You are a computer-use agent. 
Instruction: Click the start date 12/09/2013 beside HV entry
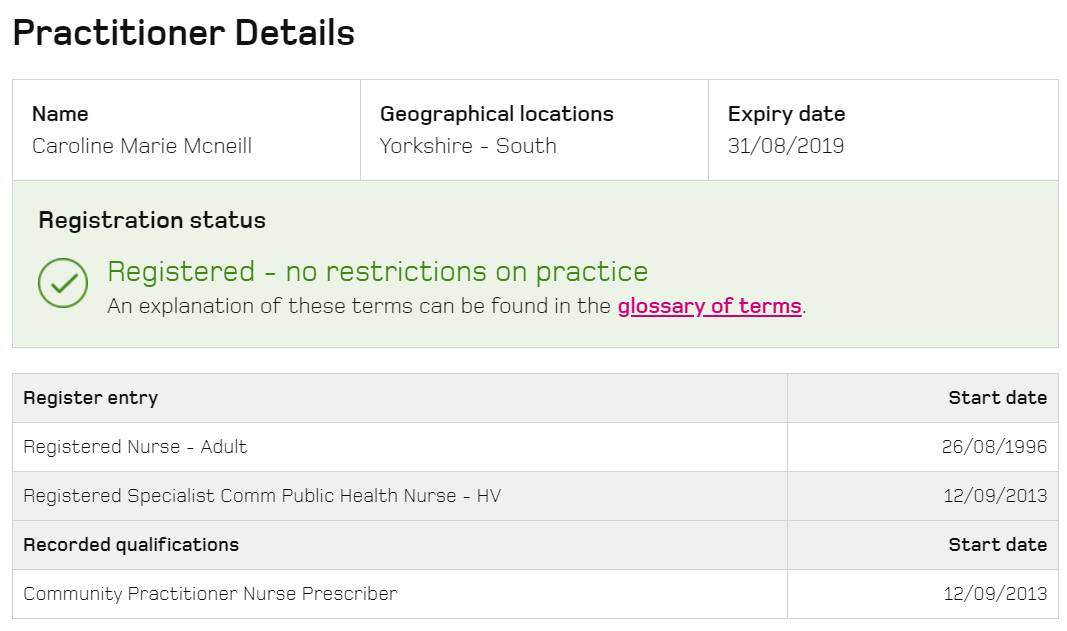(997, 496)
